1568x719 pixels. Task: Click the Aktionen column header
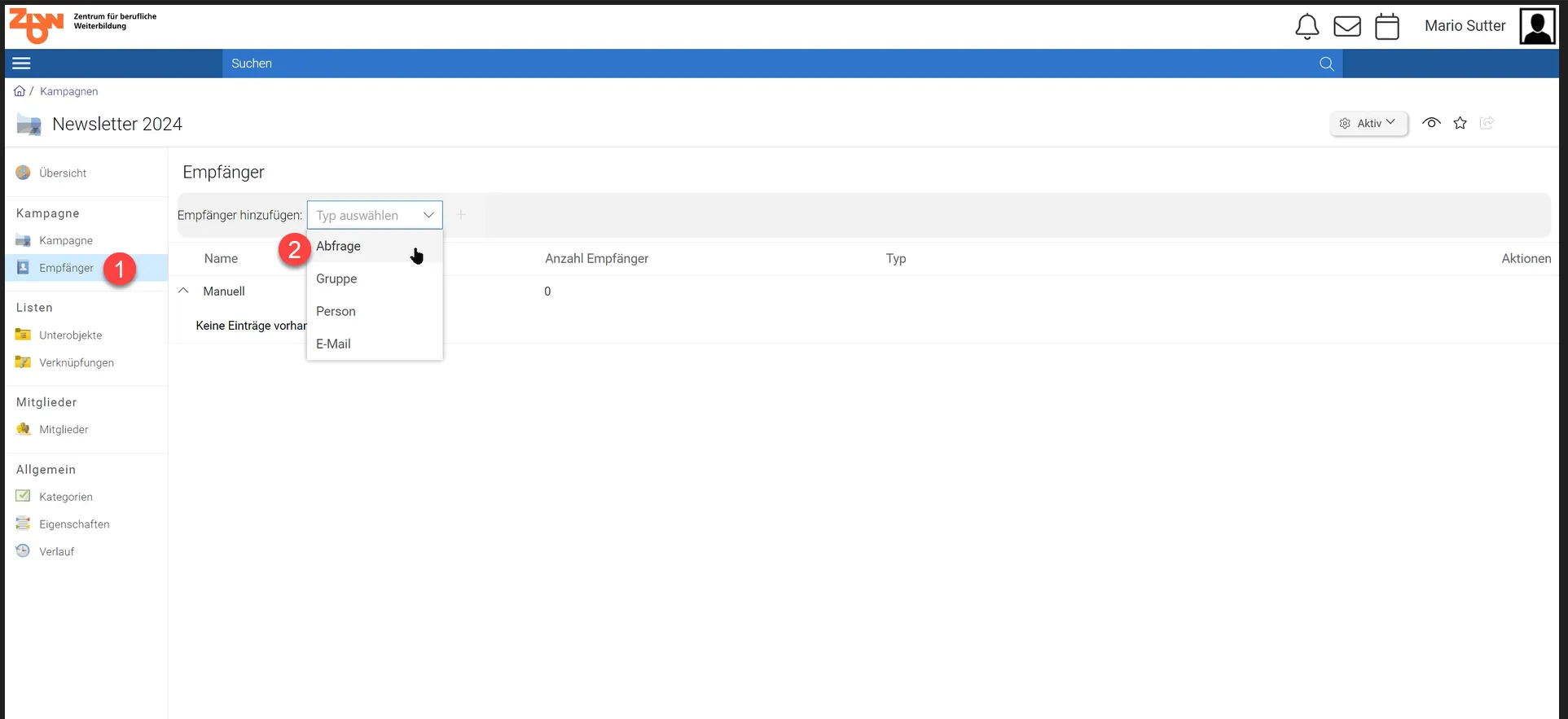click(x=1526, y=258)
